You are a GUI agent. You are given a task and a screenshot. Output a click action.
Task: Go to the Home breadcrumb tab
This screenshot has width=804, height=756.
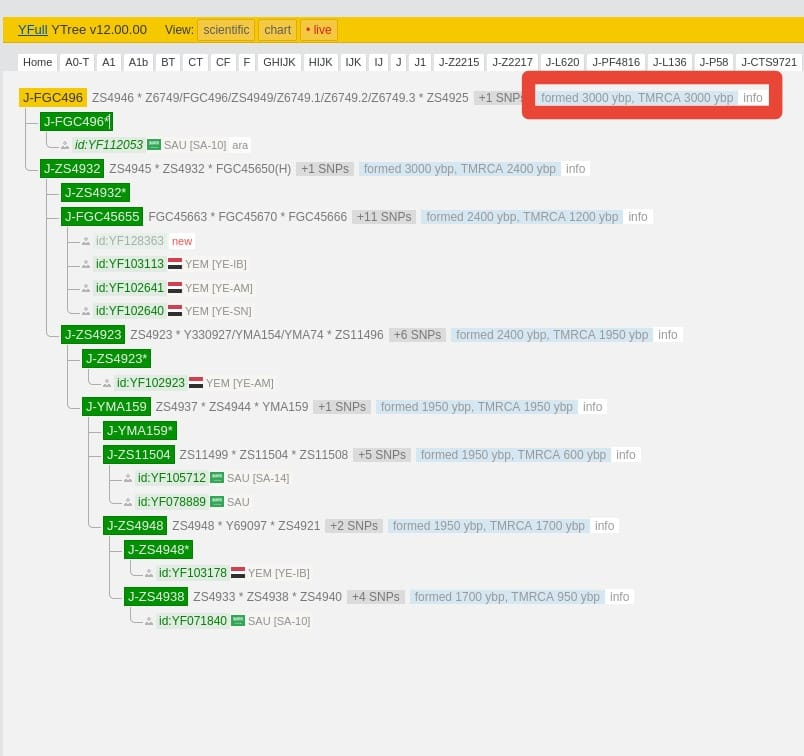pyautogui.click(x=37, y=62)
